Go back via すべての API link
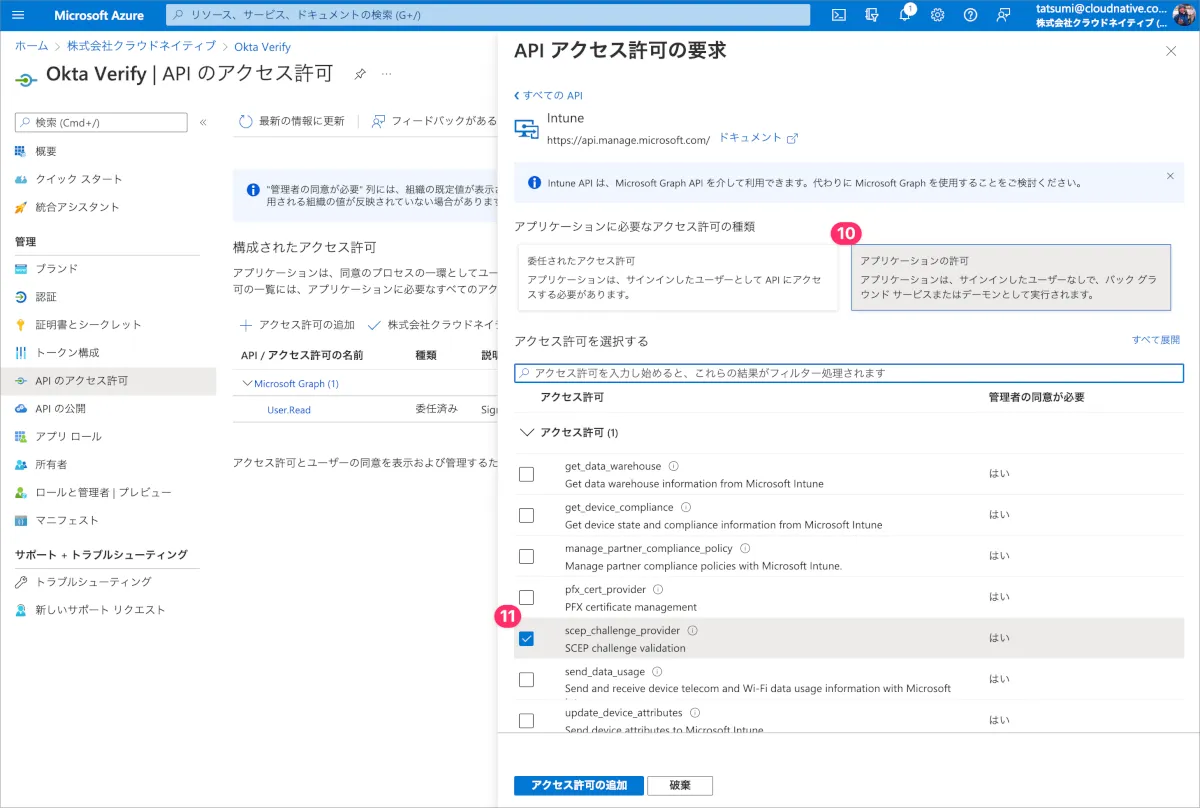Viewport: 1200px width, 808px height. (x=548, y=96)
